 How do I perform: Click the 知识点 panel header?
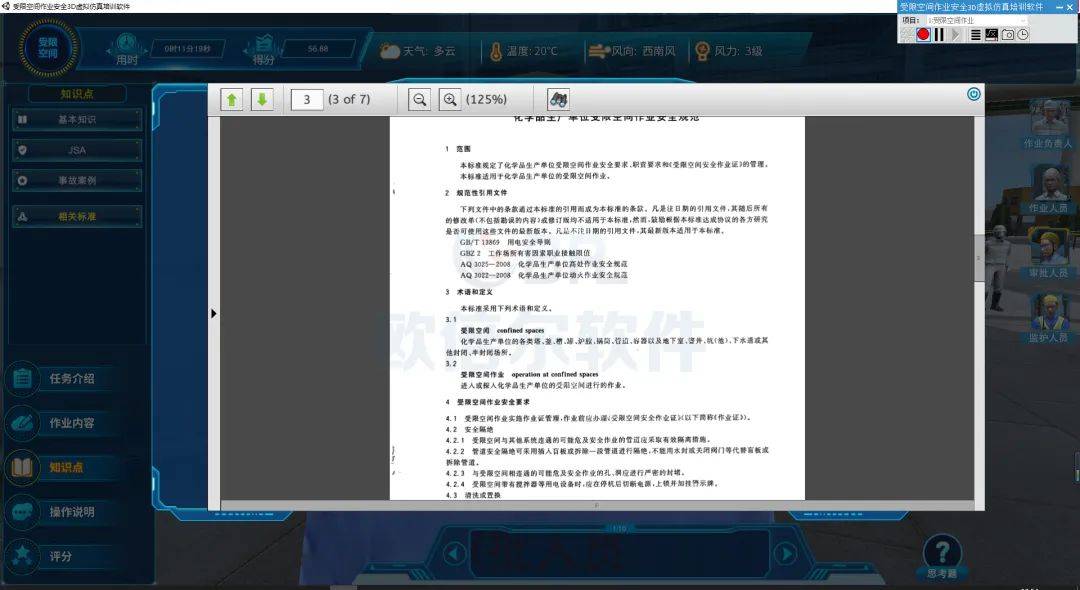tap(76, 94)
